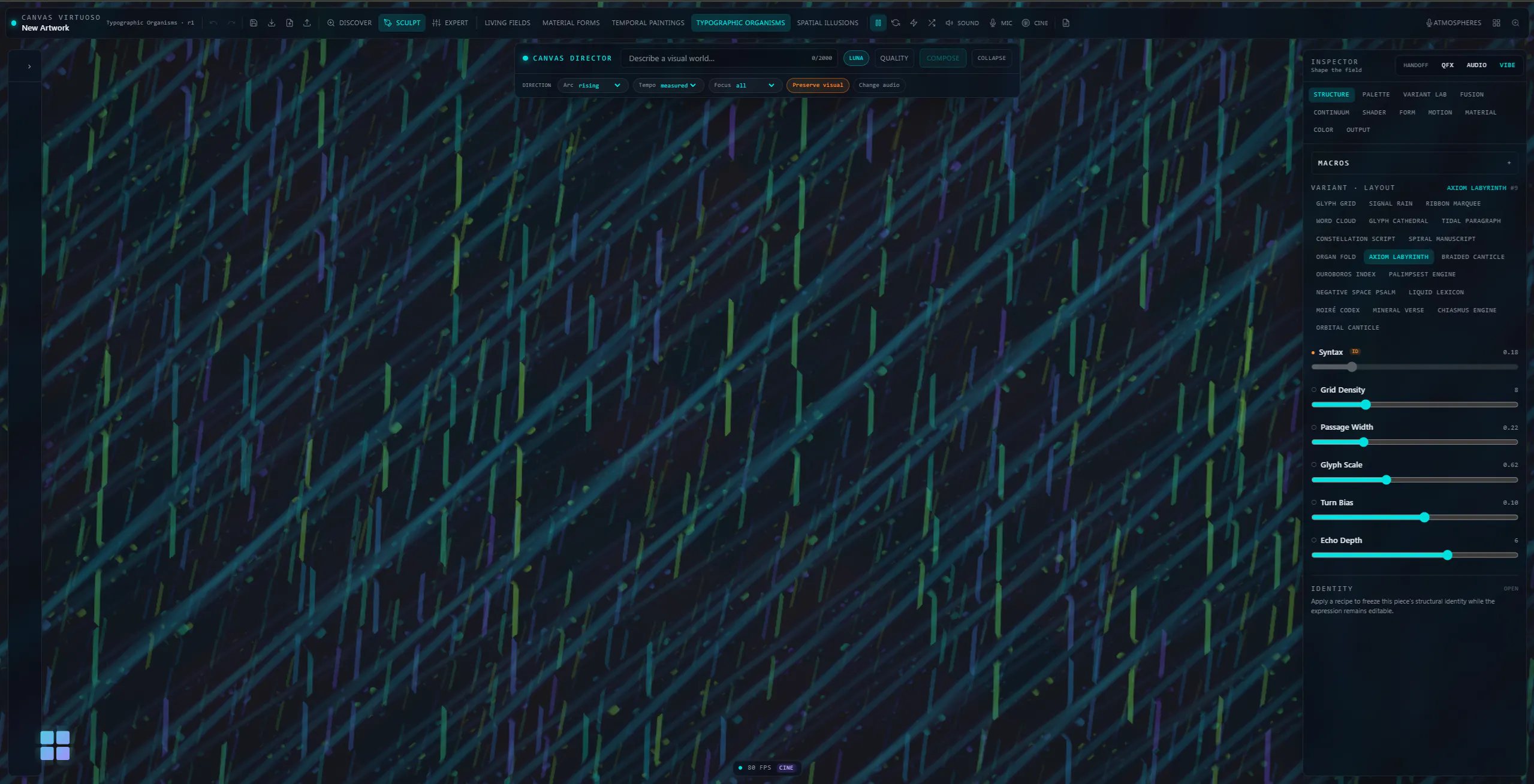Switch to Material Forms tab
The height and width of the screenshot is (784, 1534).
tap(571, 23)
